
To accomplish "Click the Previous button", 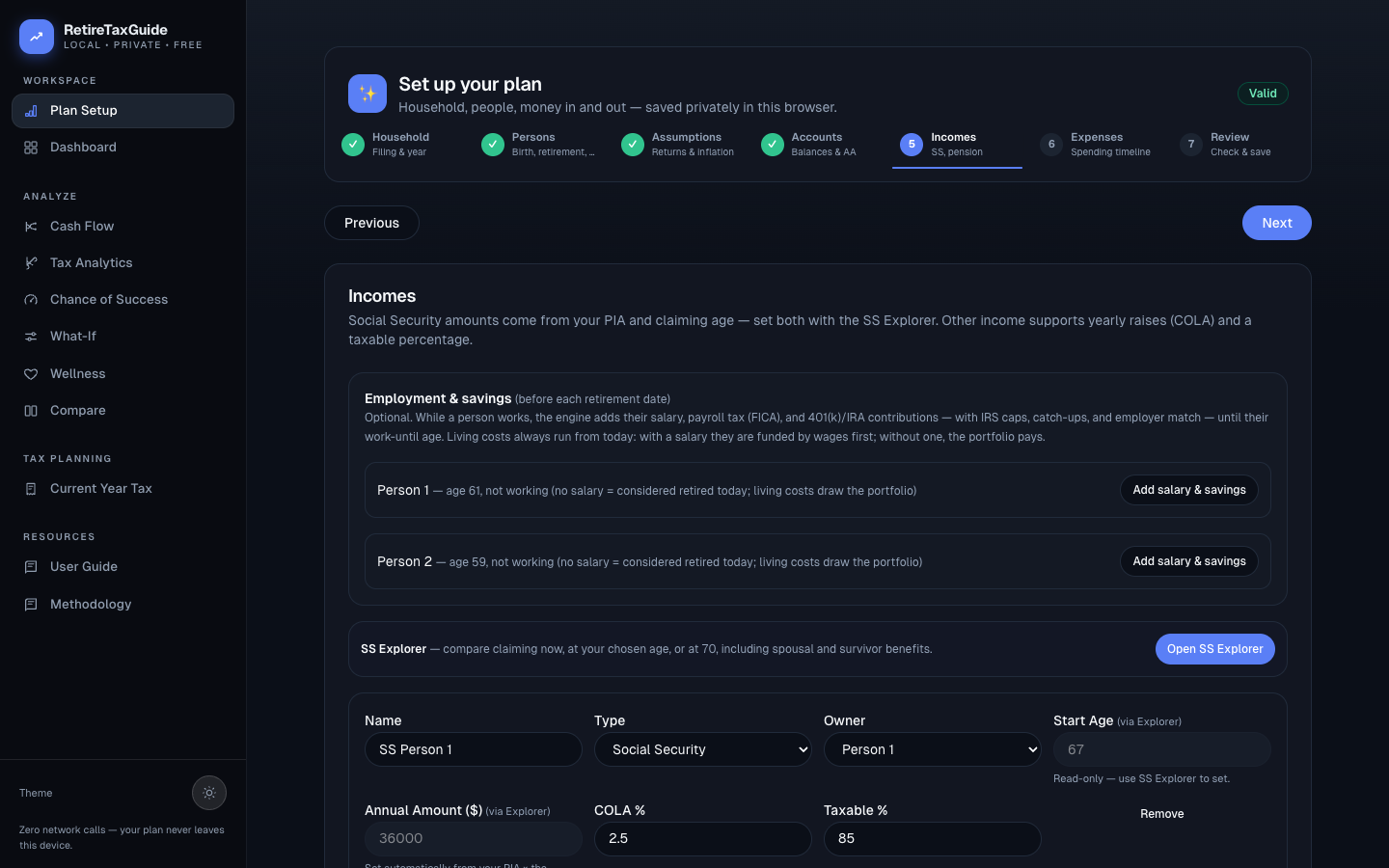I will pyautogui.click(x=371, y=223).
